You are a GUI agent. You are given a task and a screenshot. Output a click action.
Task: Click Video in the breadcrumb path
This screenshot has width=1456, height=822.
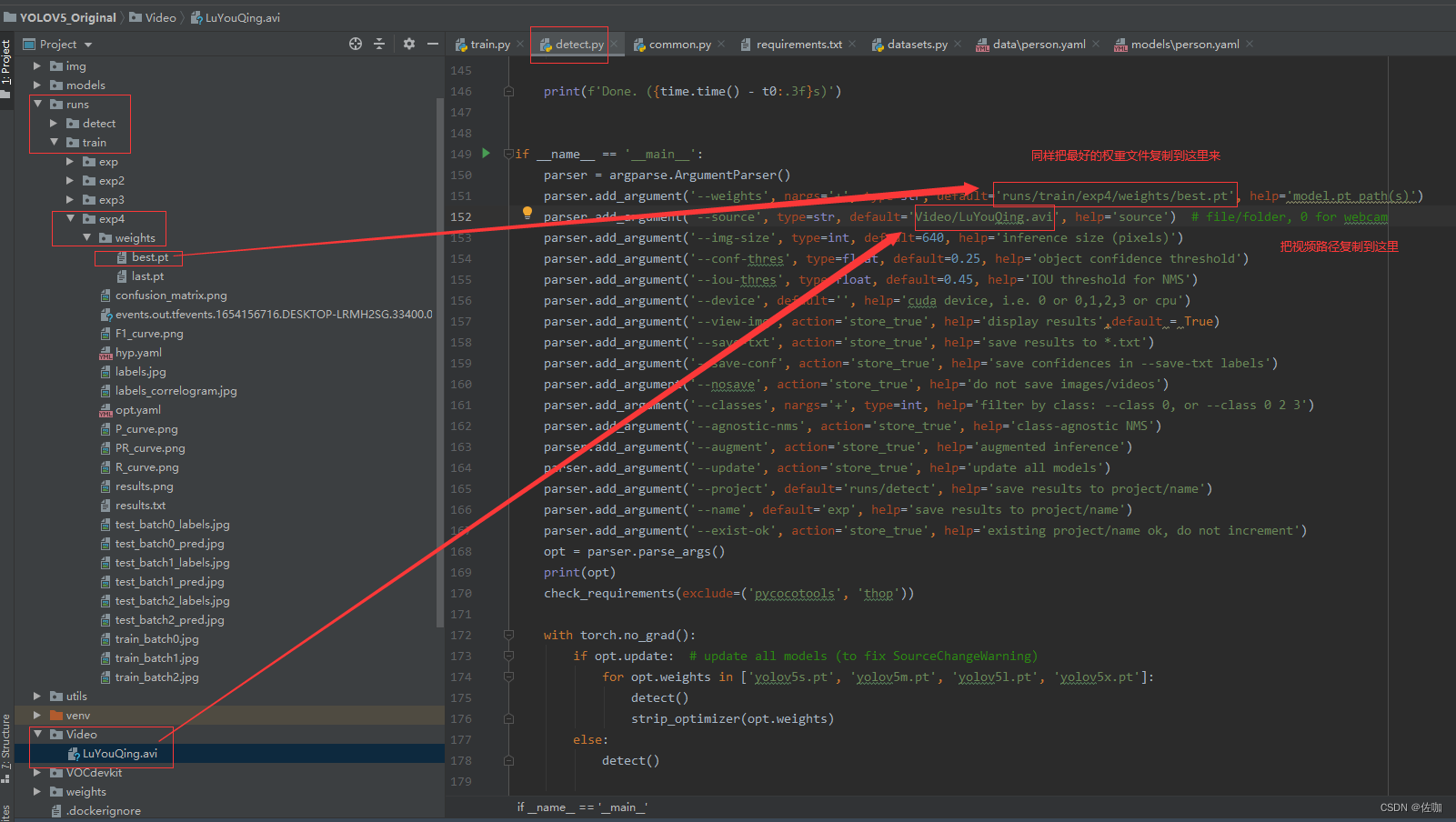click(x=153, y=17)
